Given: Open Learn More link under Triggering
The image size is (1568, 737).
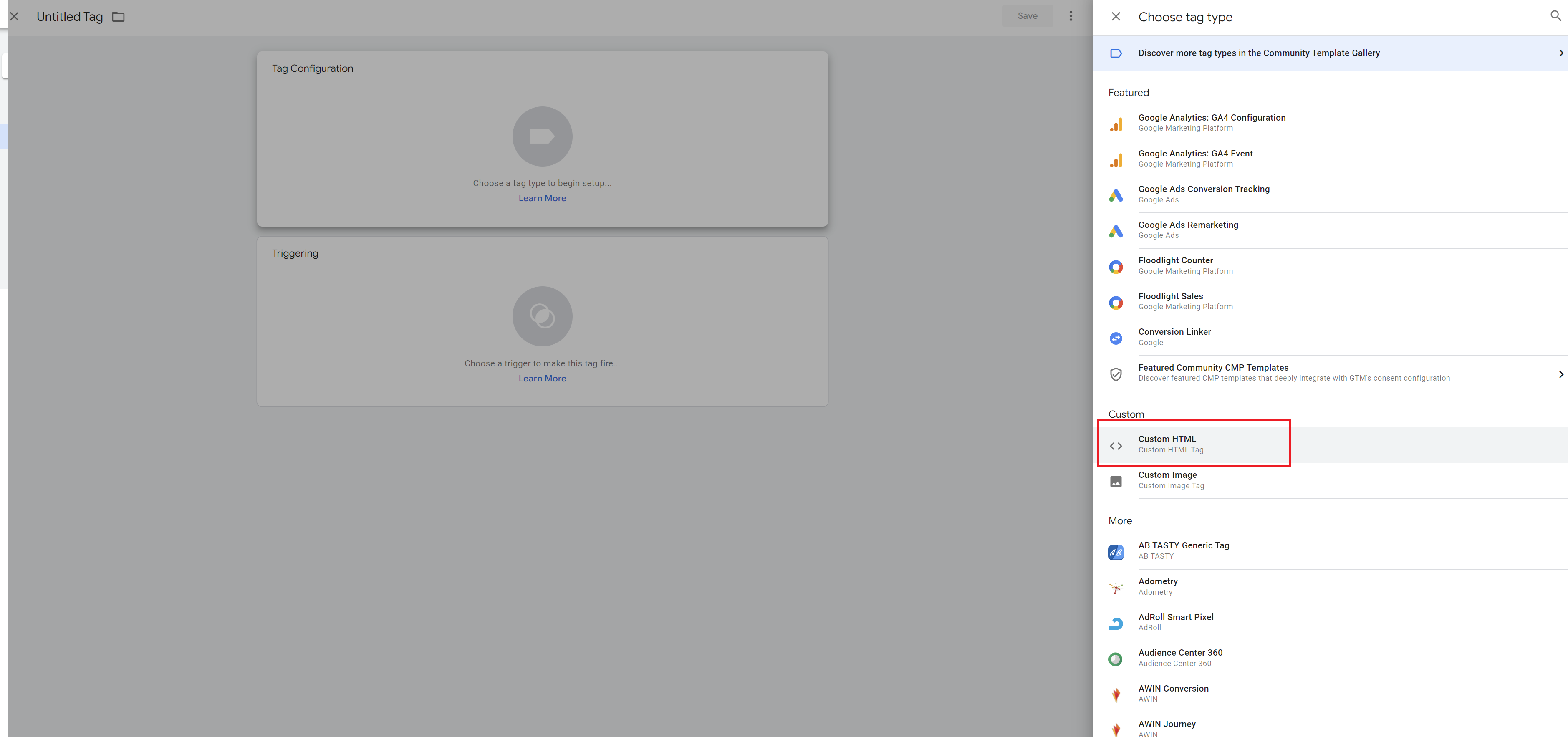Looking at the screenshot, I should pyautogui.click(x=542, y=379).
